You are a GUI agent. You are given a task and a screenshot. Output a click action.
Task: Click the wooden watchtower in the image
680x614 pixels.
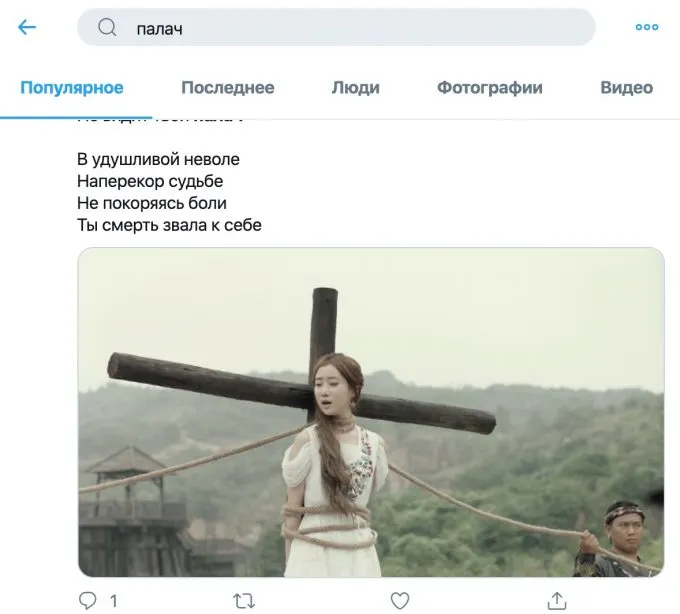(x=128, y=500)
